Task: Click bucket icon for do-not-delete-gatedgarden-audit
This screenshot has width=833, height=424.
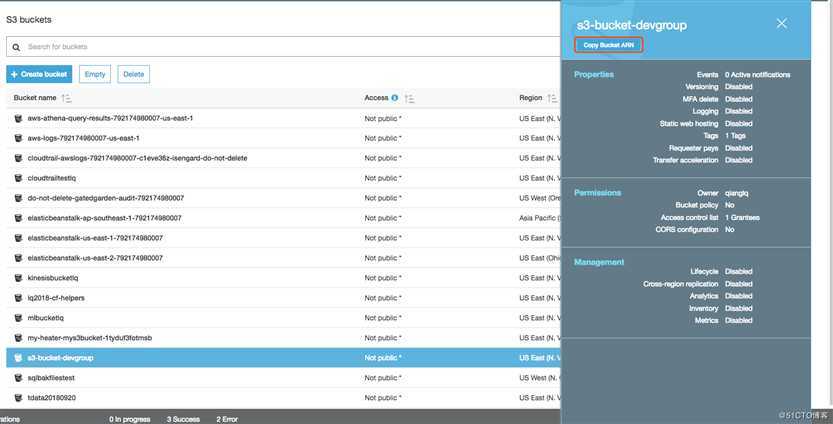Action: click(19, 198)
